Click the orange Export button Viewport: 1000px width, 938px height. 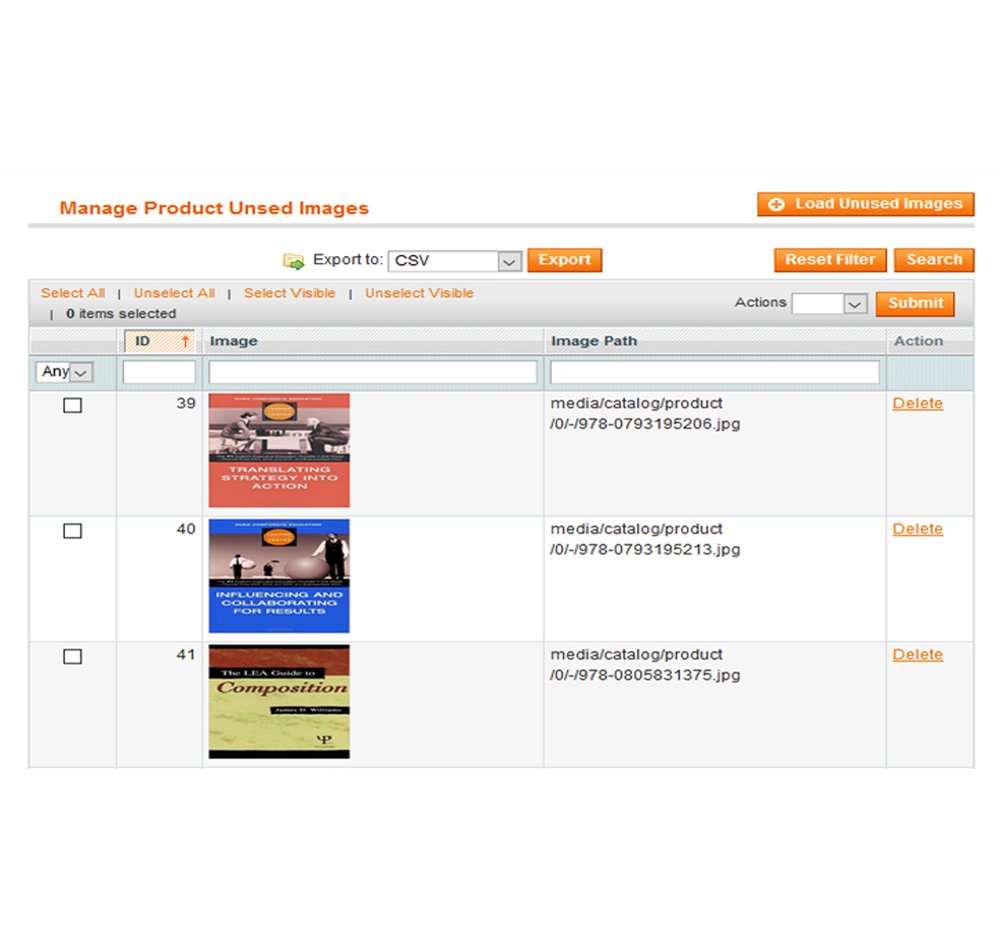pos(564,260)
